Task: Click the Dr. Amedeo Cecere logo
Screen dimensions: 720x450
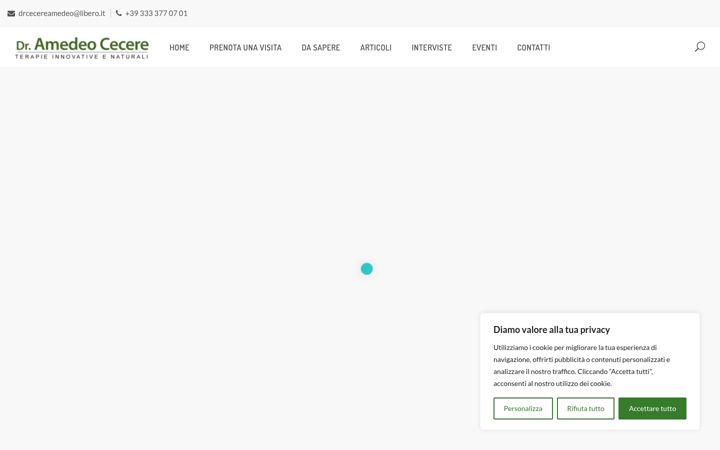Action: click(x=82, y=48)
